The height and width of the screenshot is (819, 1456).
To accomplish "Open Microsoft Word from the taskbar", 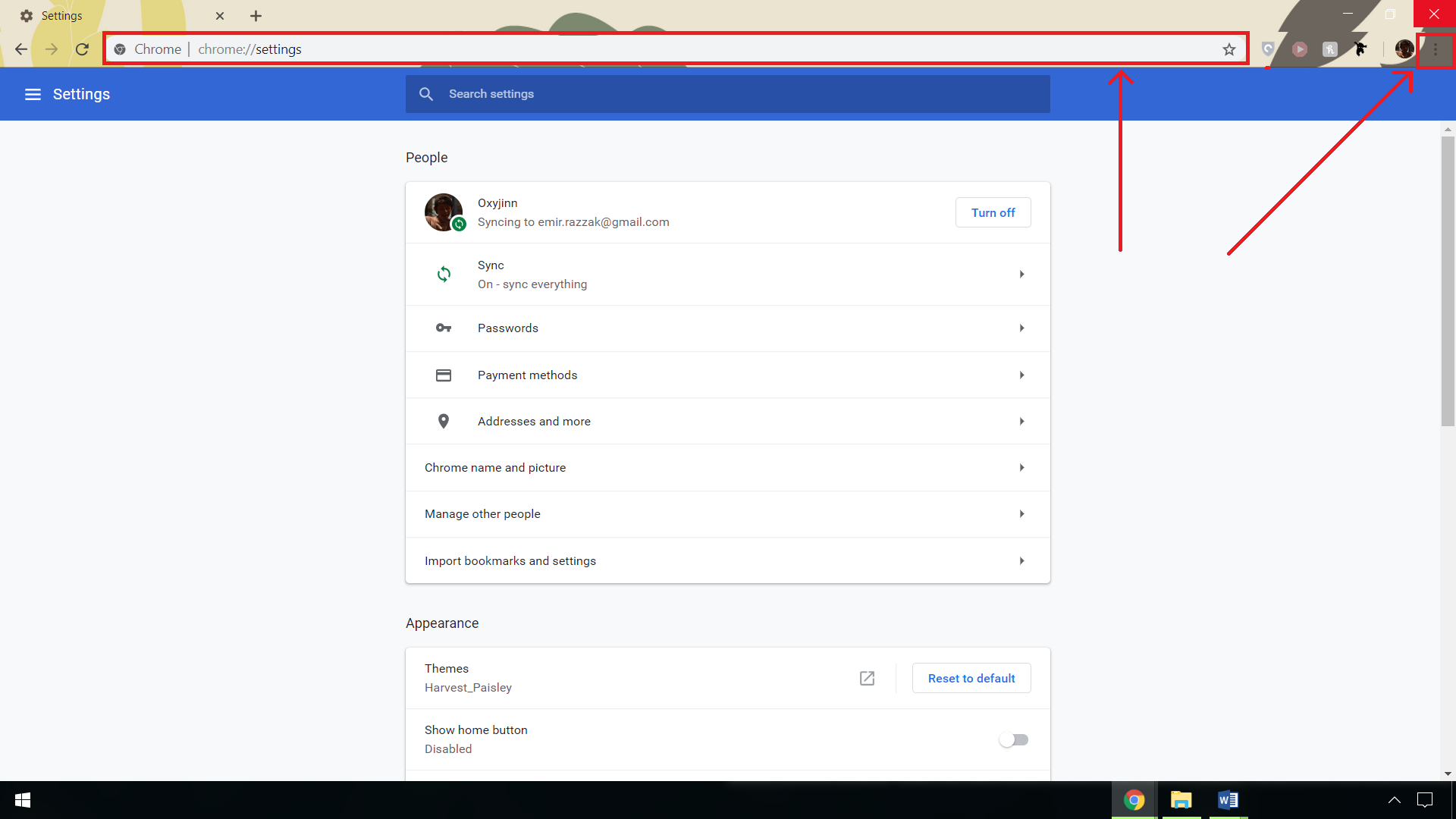I will pyautogui.click(x=1228, y=800).
